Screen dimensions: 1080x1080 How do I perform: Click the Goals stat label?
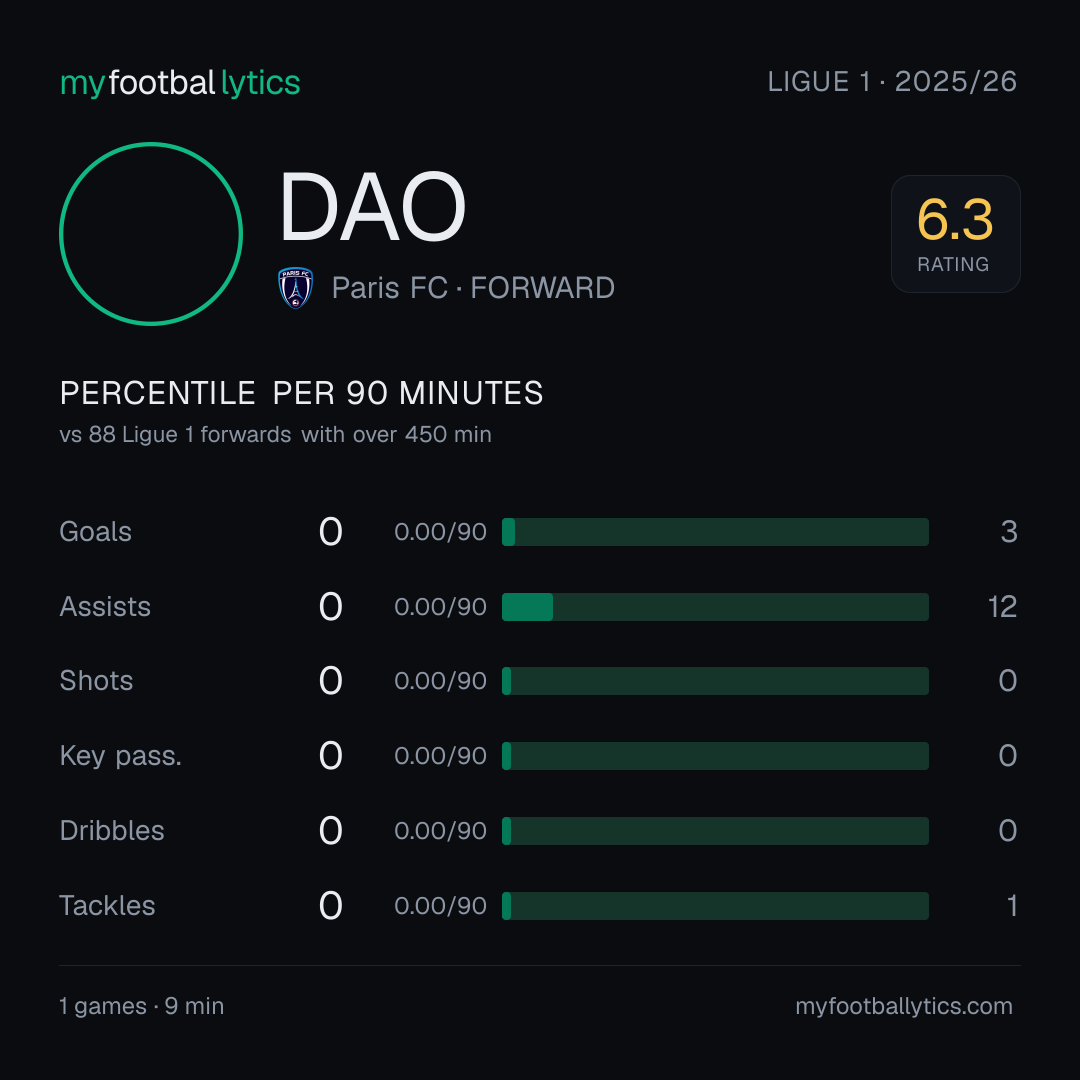tap(95, 532)
